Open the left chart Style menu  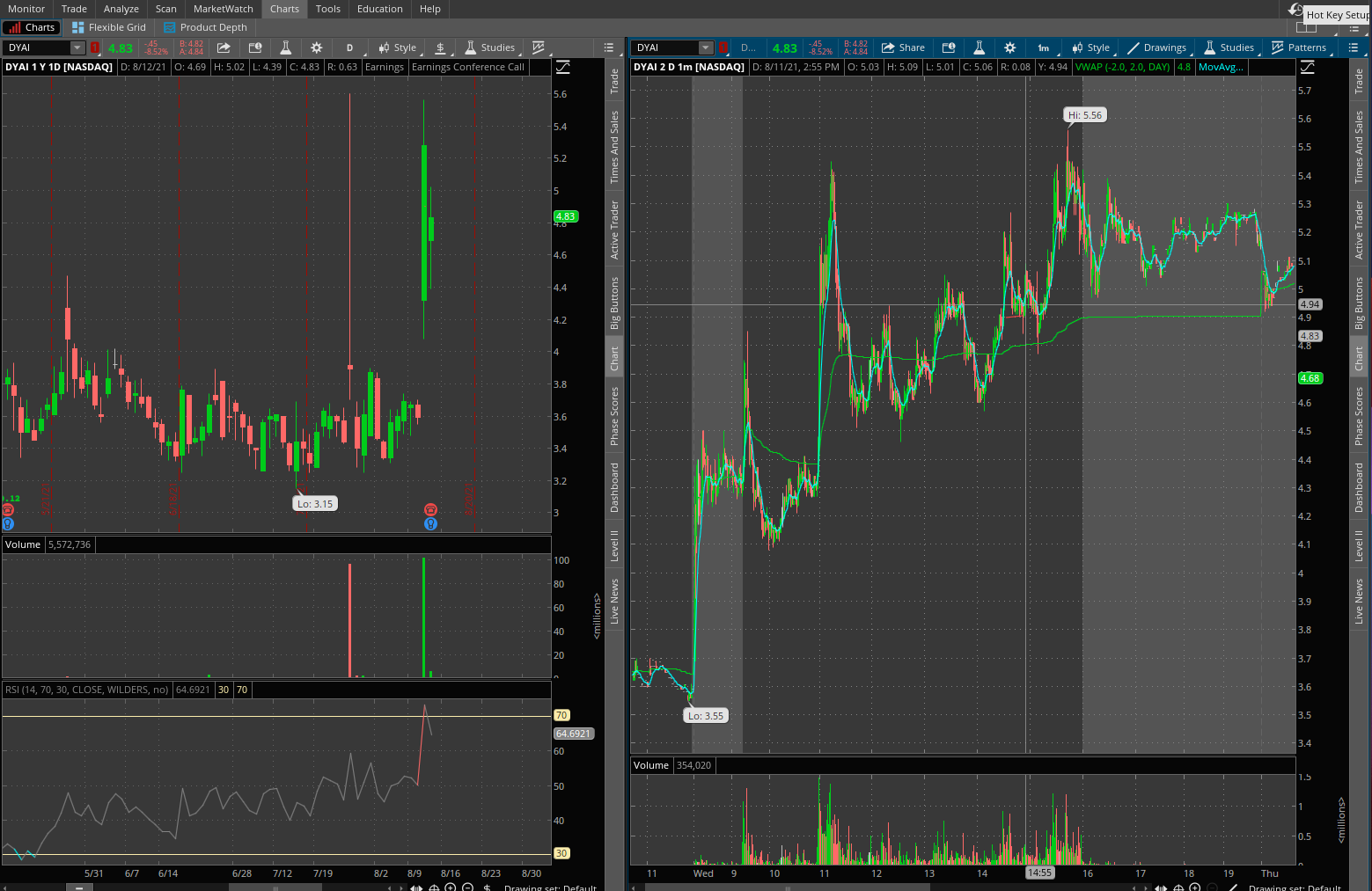(x=398, y=47)
